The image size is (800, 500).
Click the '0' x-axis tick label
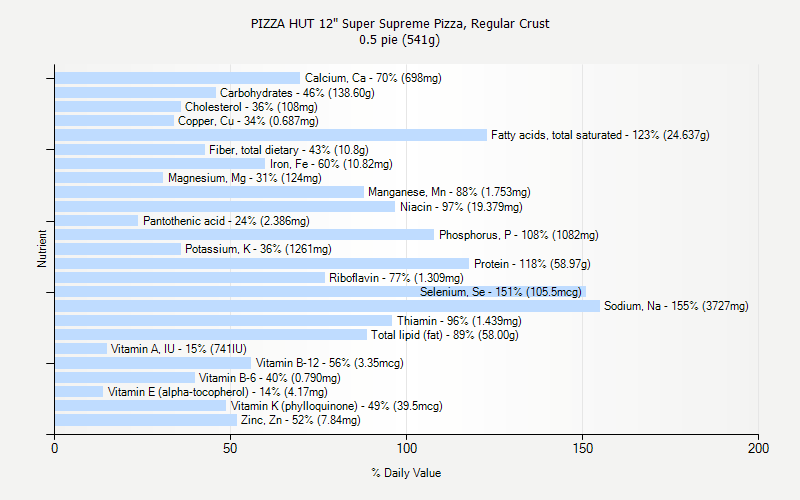click(x=55, y=448)
